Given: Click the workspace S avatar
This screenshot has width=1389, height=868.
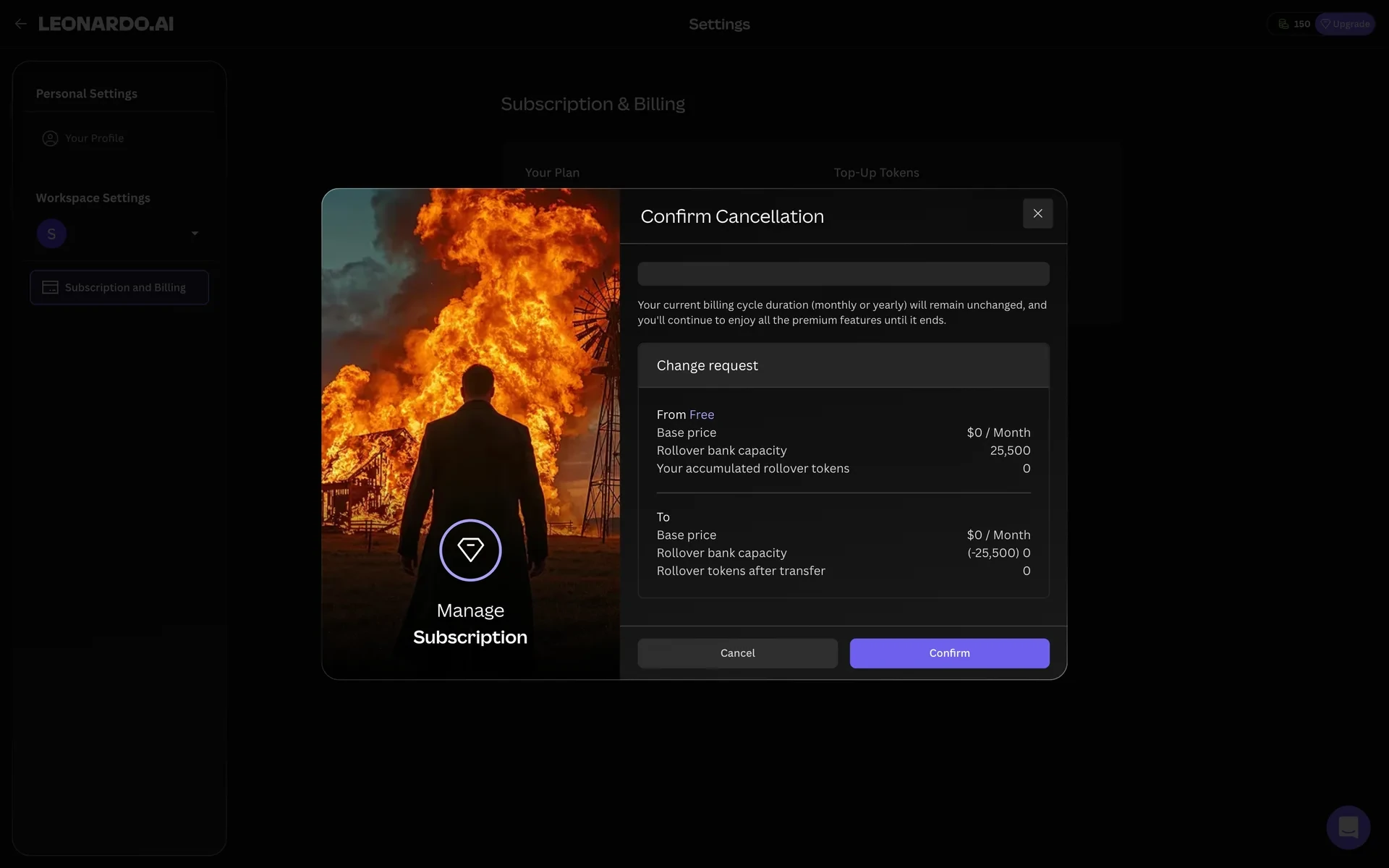Looking at the screenshot, I should point(51,234).
